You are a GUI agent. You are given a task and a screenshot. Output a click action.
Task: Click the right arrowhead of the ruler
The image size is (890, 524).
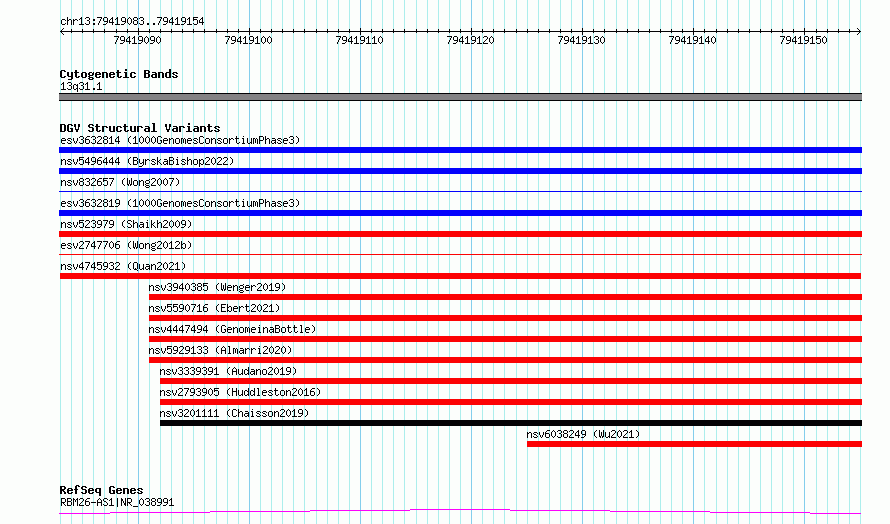859,32
